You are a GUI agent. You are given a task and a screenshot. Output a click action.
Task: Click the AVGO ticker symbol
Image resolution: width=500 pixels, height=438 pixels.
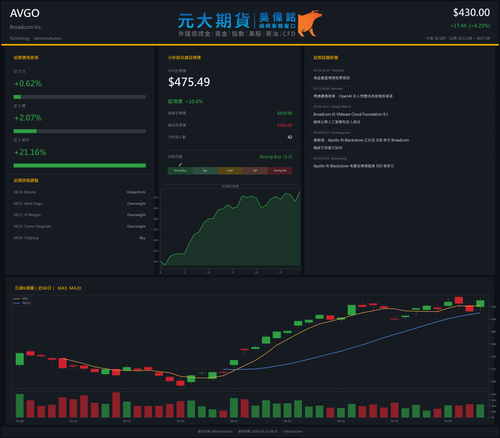[25, 13]
